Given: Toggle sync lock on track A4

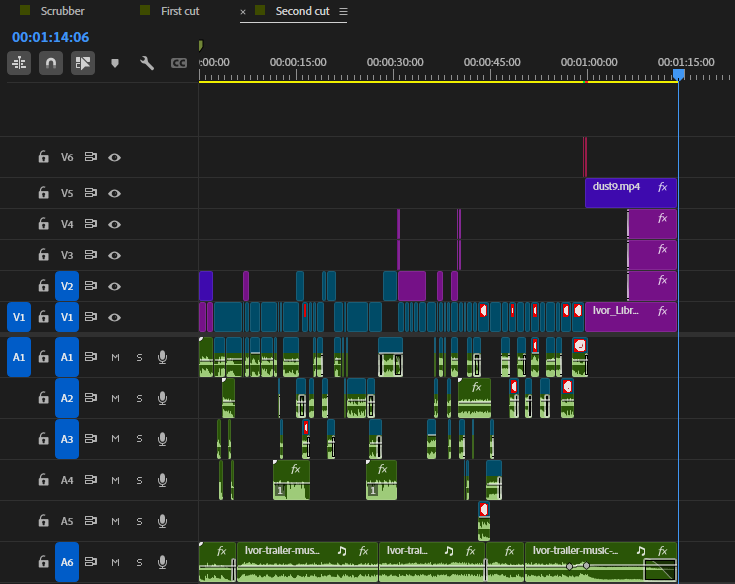Looking at the screenshot, I should click(x=90, y=479).
